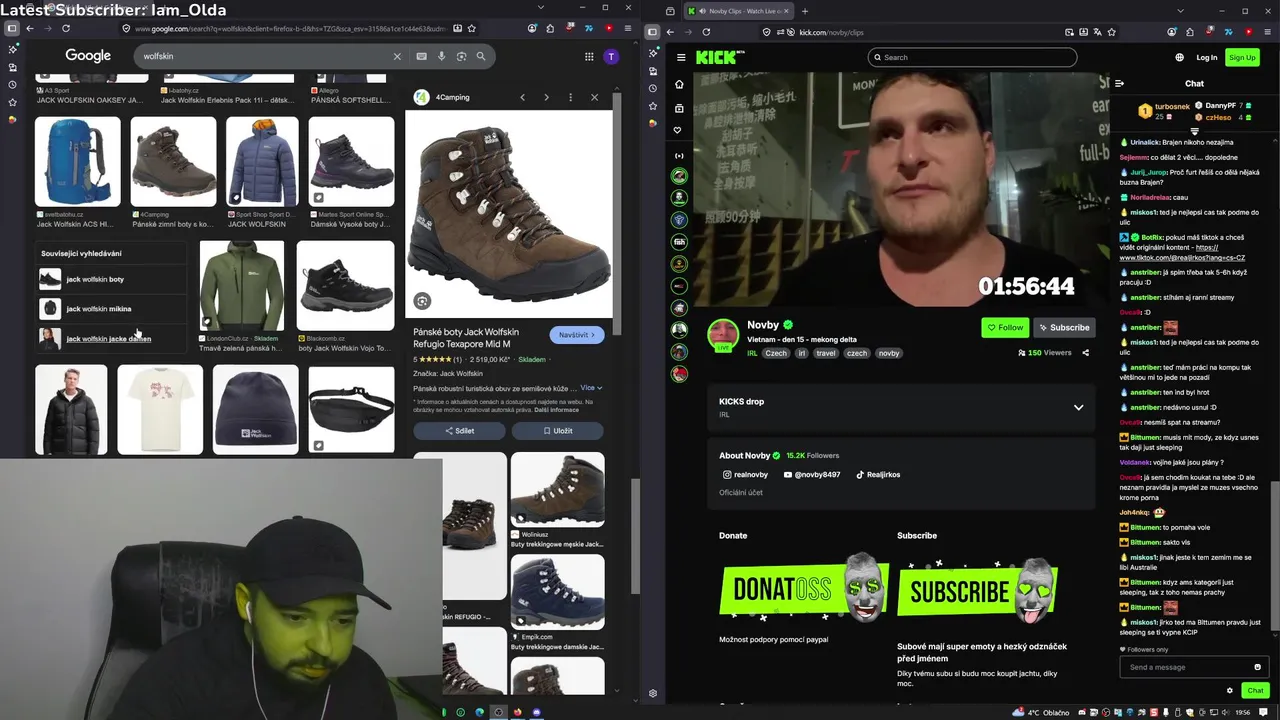This screenshot has height=720, width=1280.
Task: Select green jacket thumbnail from LondonClub.cz
Action: [x=241, y=286]
